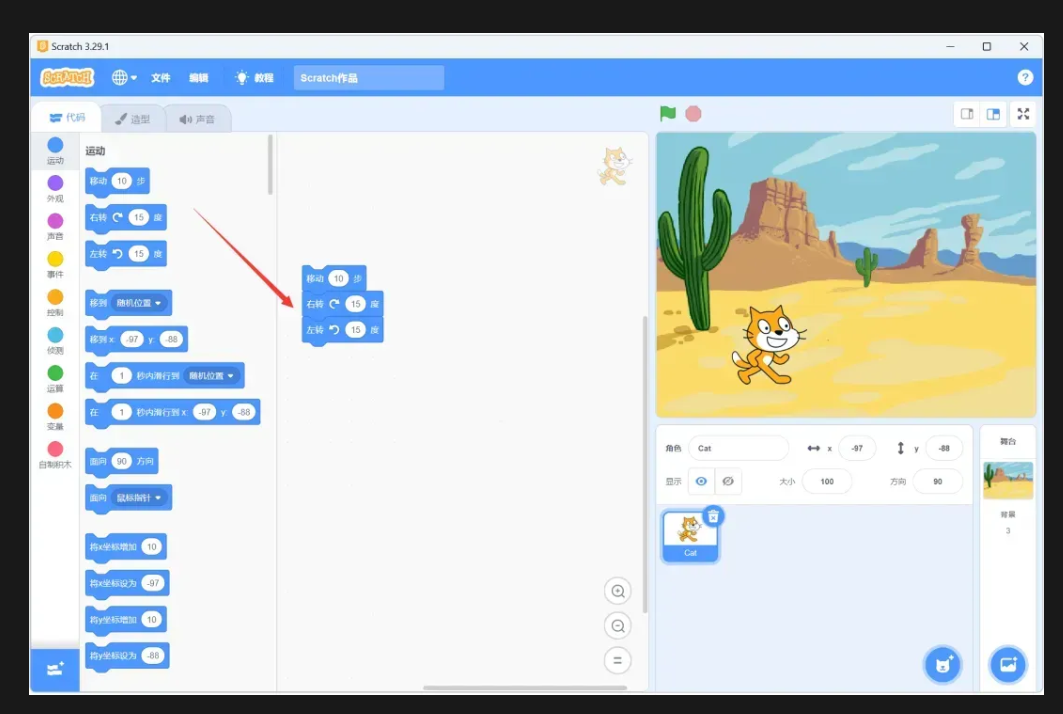
Task: Click 将y坐标设为 -88 block
Action: coord(127,656)
